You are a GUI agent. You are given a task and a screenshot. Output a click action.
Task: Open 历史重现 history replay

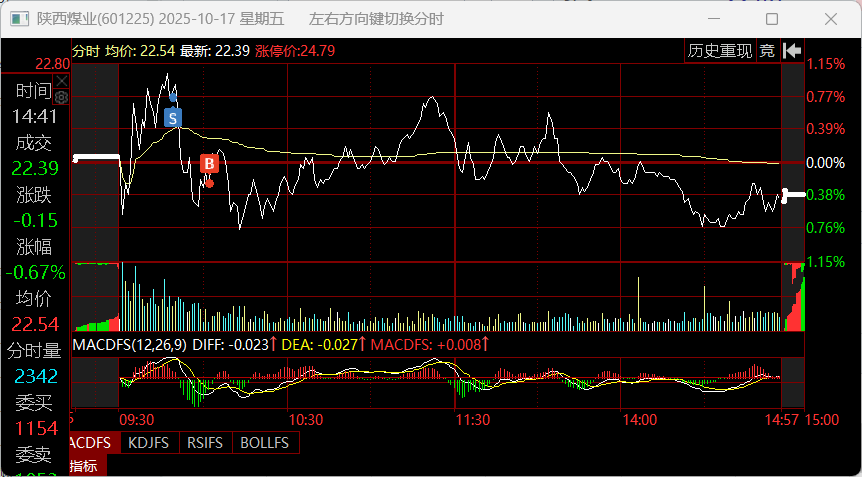(x=719, y=51)
